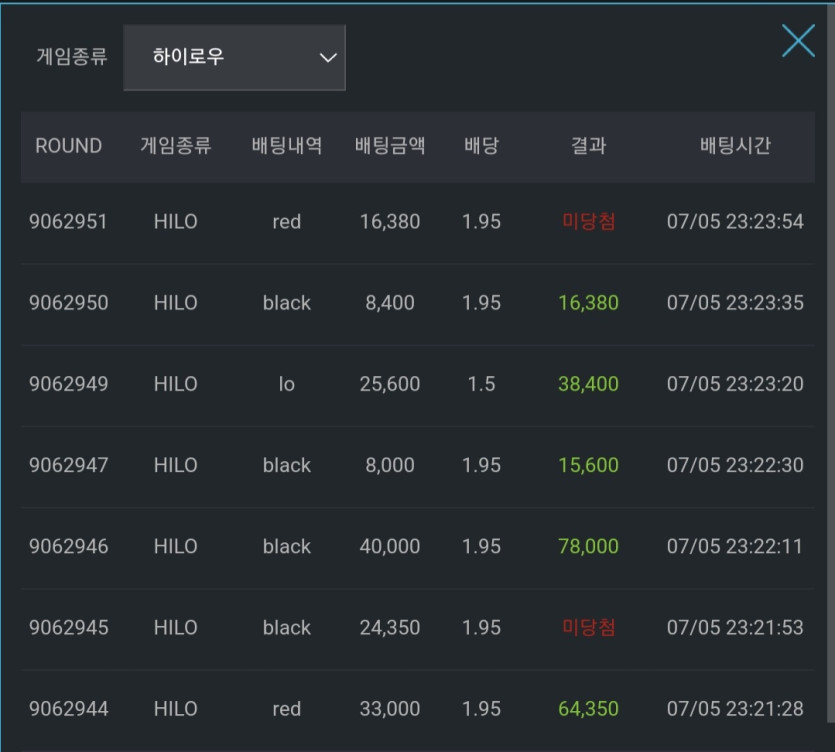Click the 38,400 result value
Image resolution: width=835 pixels, height=752 pixels.
click(x=588, y=384)
